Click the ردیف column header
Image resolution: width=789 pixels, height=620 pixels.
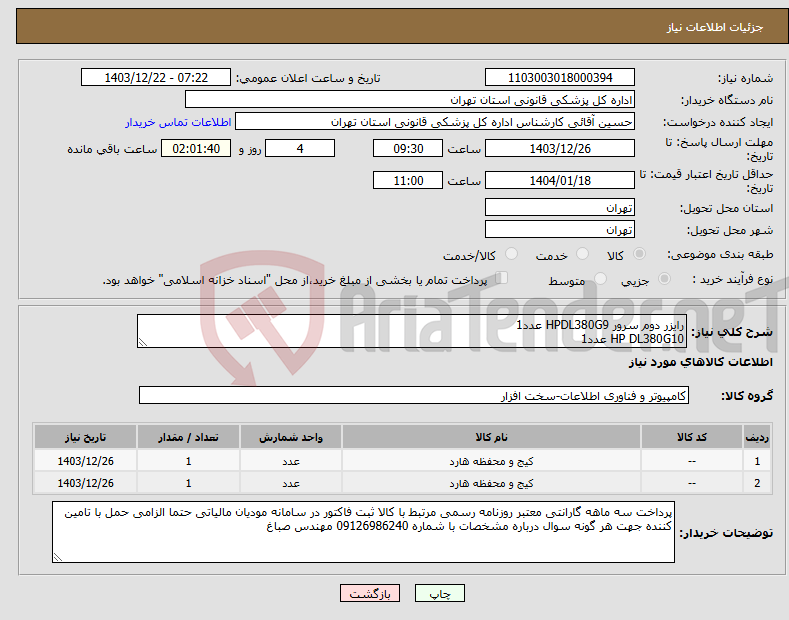click(x=757, y=437)
